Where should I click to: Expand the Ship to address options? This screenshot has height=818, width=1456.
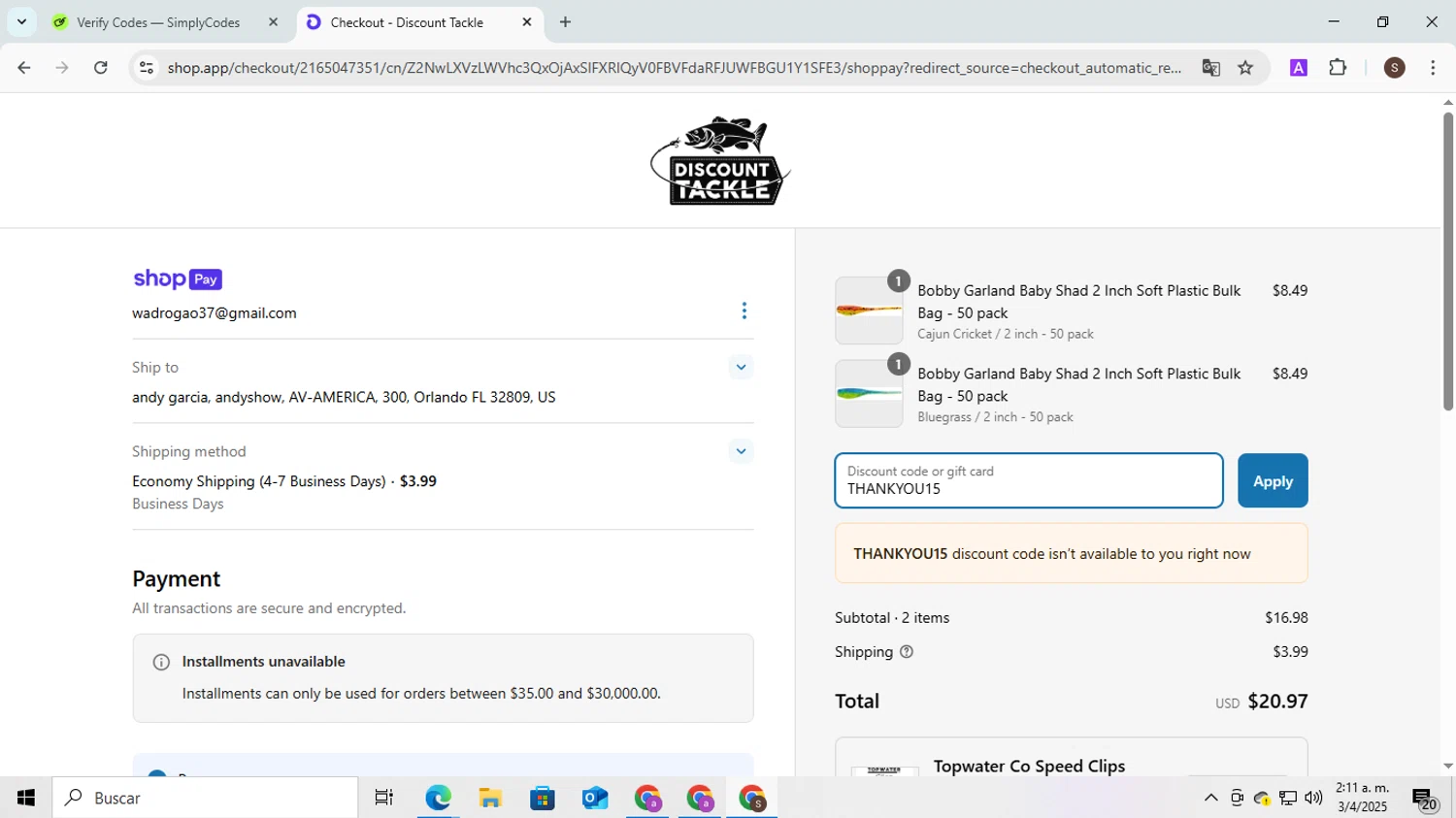coord(741,367)
